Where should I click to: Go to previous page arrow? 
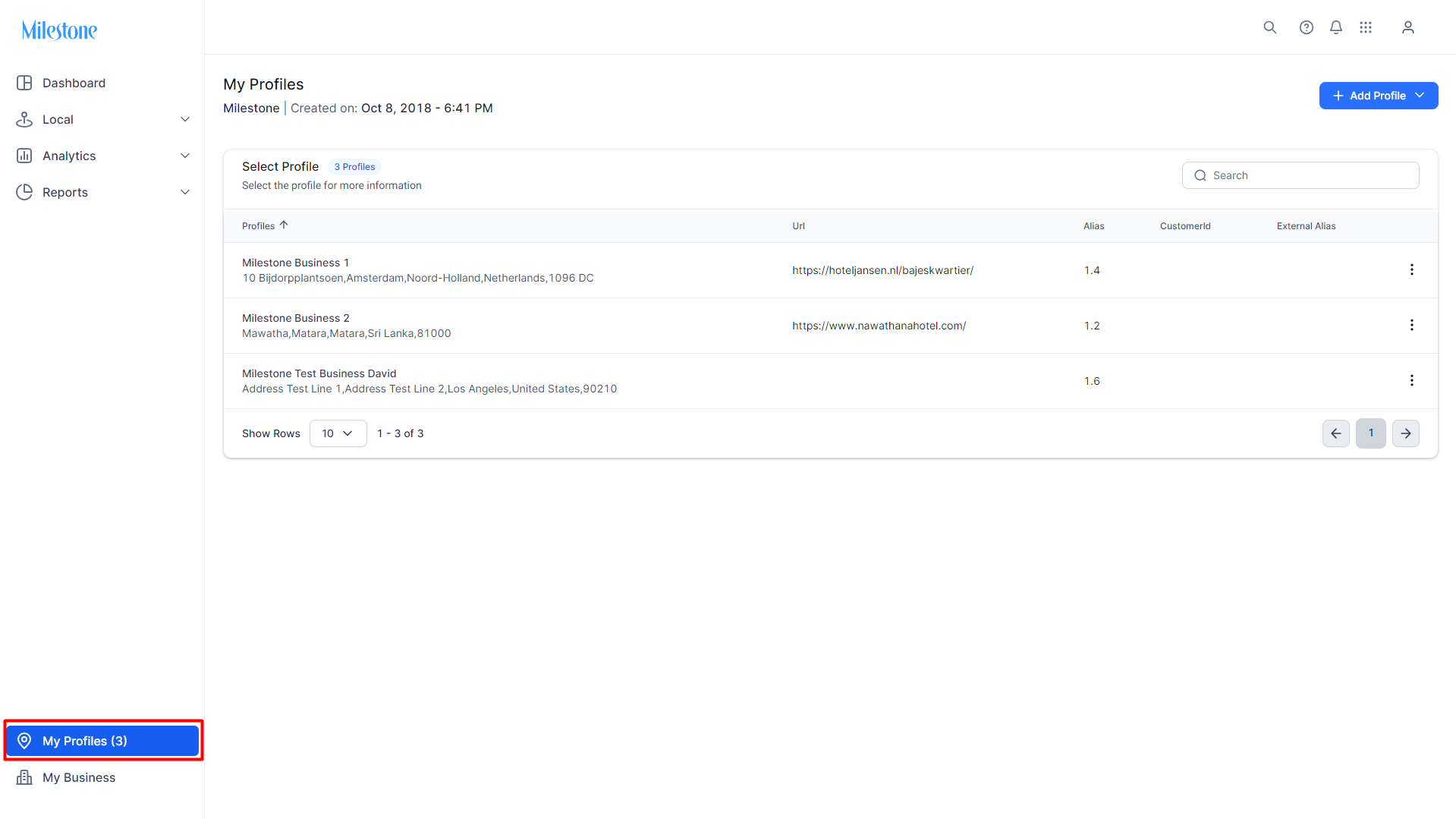click(1336, 433)
